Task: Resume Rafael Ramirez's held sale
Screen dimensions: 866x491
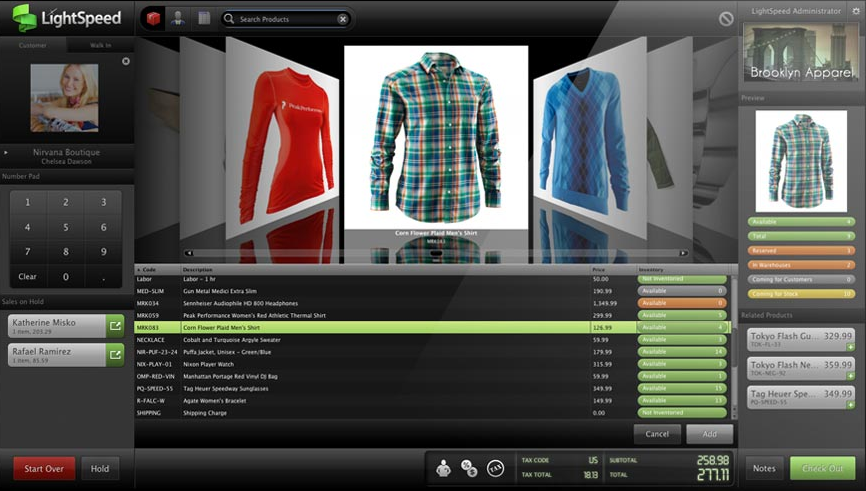Action: (x=115, y=354)
